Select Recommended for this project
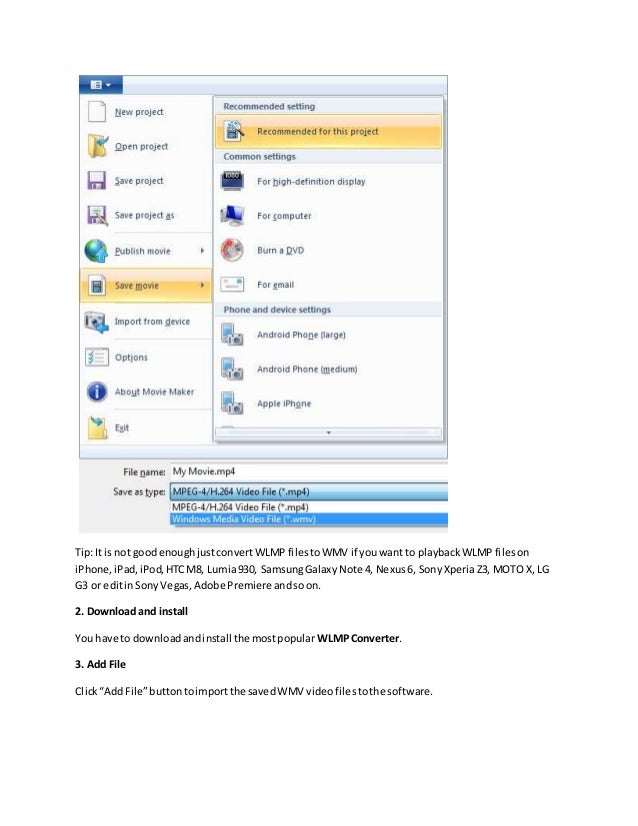The width and height of the screenshot is (638, 826). pyautogui.click(x=328, y=131)
